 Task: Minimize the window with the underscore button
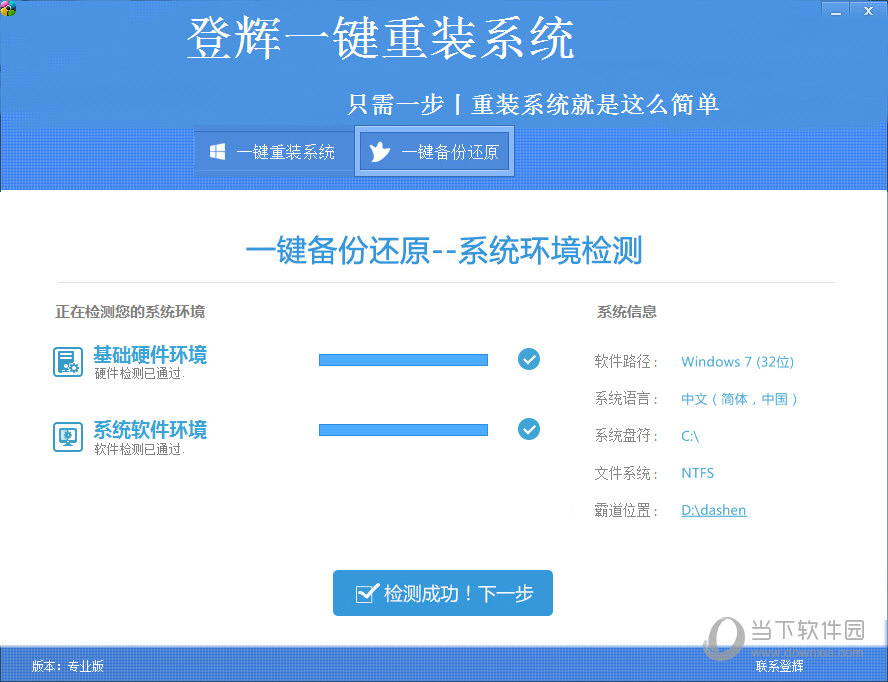coord(838,10)
